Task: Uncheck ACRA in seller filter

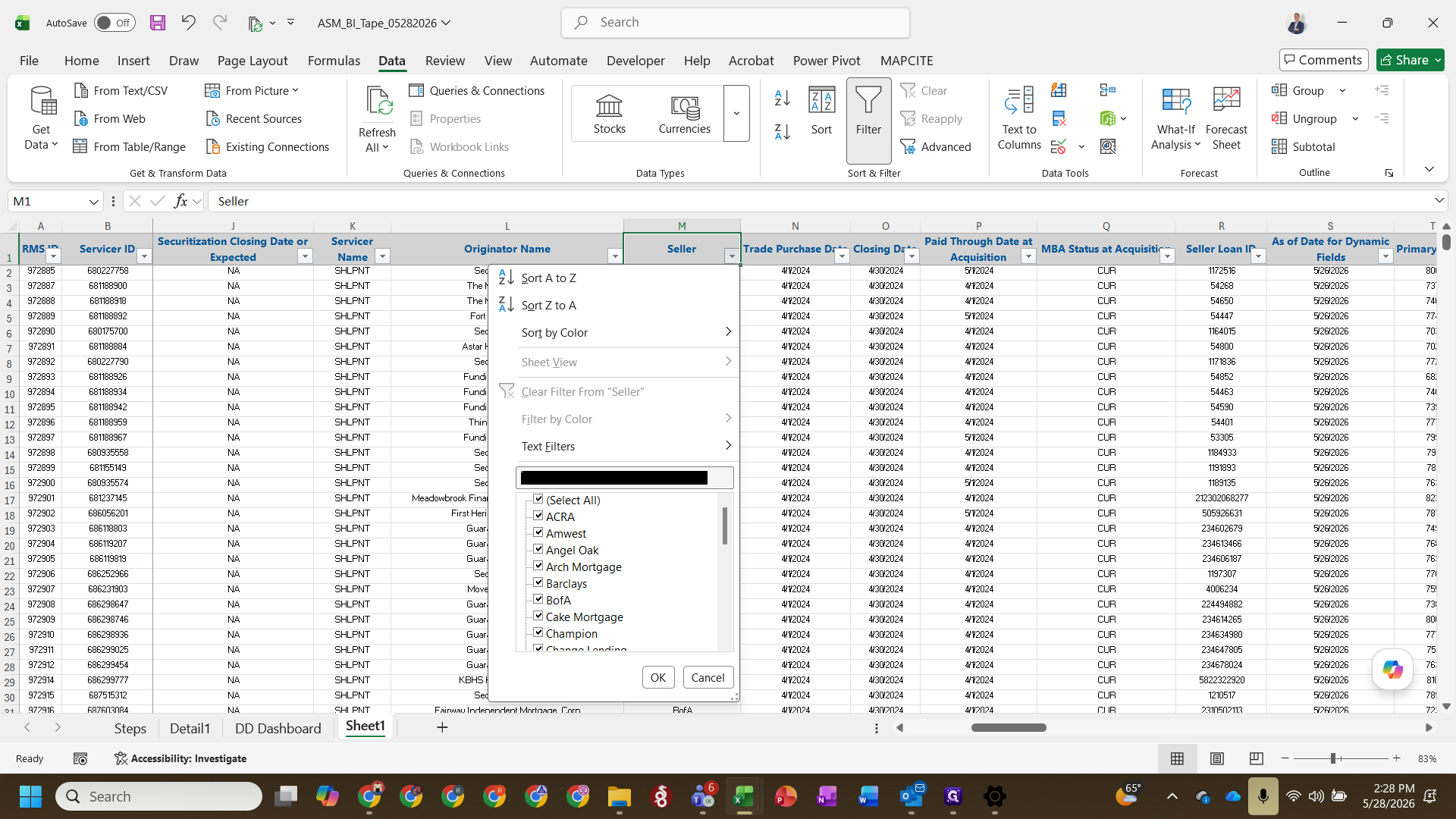Action: [x=538, y=516]
